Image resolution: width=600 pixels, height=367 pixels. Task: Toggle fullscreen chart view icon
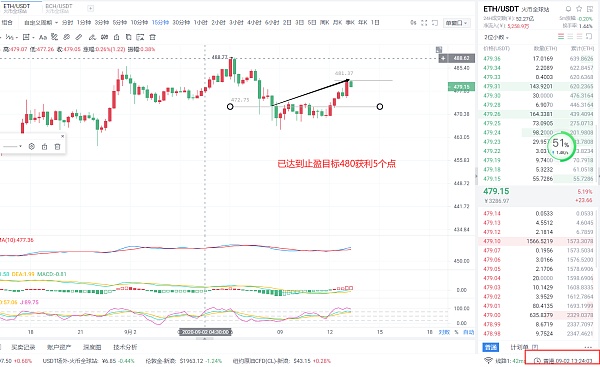424,23
